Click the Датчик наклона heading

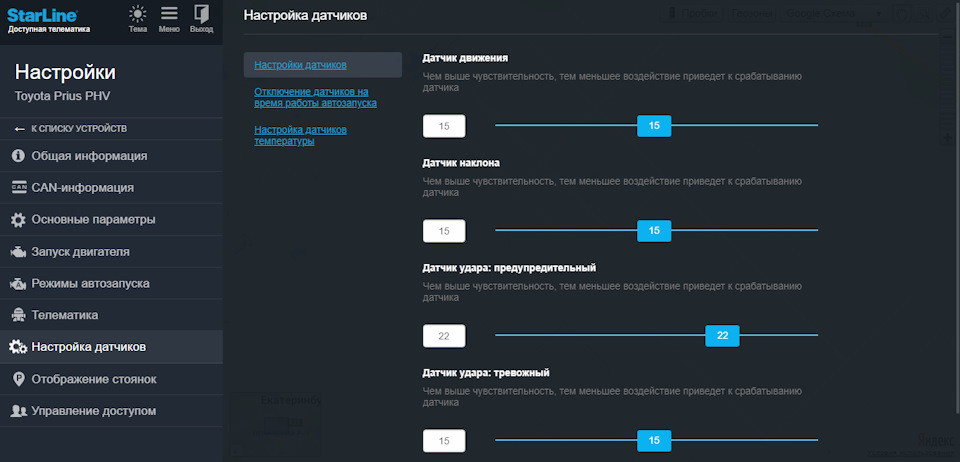point(462,163)
